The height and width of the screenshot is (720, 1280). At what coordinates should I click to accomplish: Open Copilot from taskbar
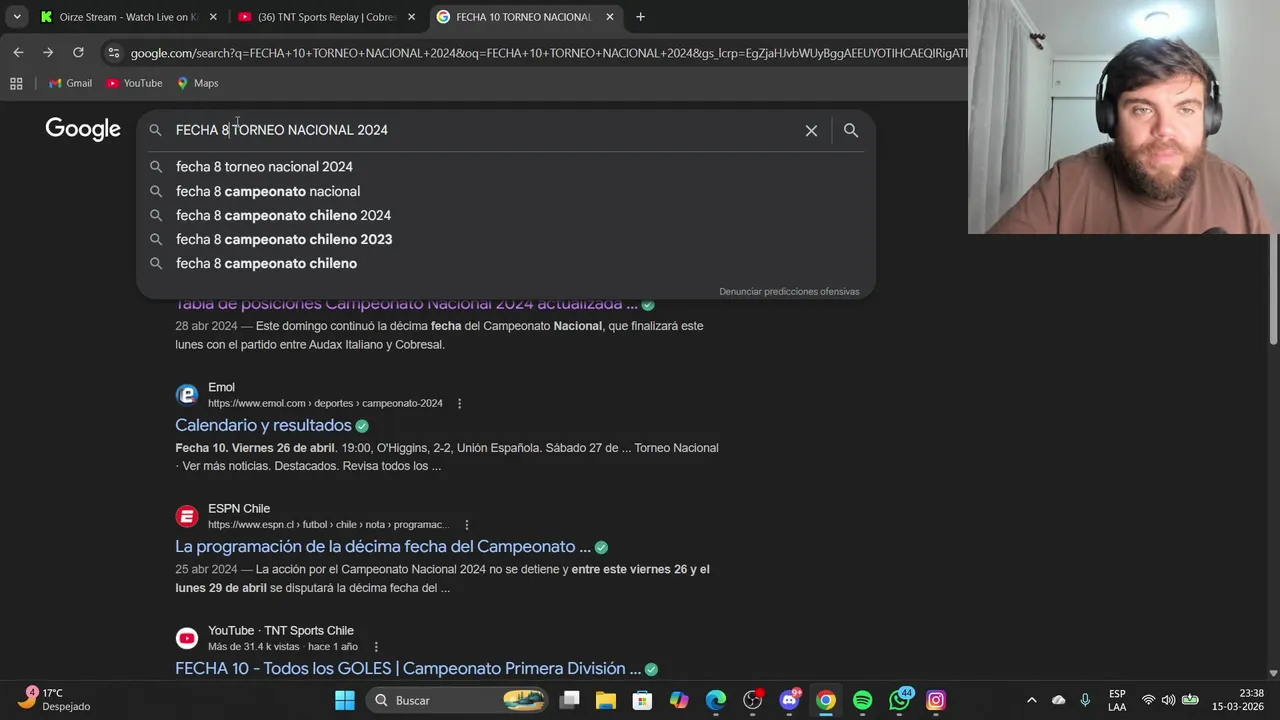(679, 700)
